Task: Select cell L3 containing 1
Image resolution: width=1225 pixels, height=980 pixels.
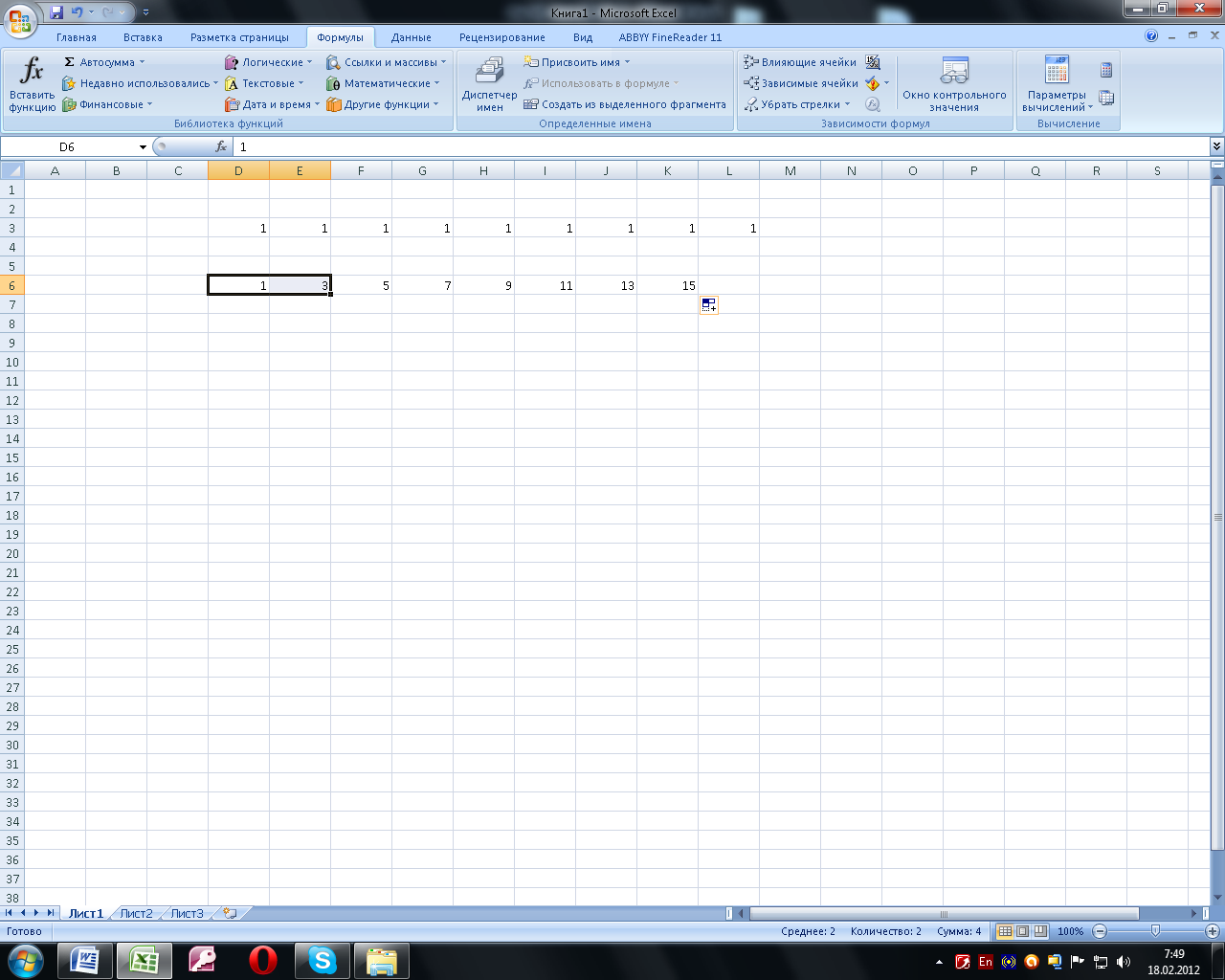Action: (x=728, y=228)
